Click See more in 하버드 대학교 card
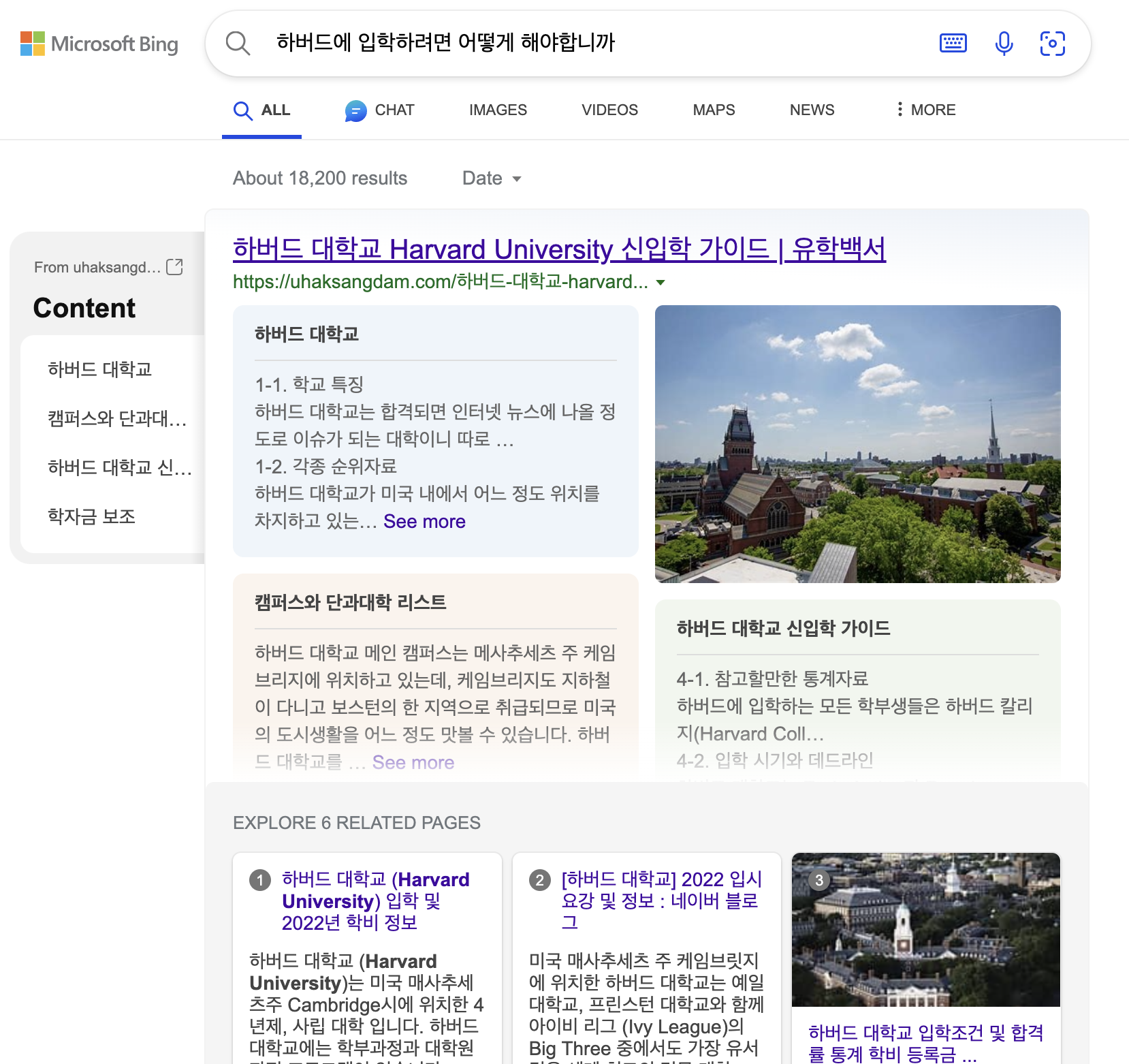Screen dimensions: 1129x1064 pos(424,522)
